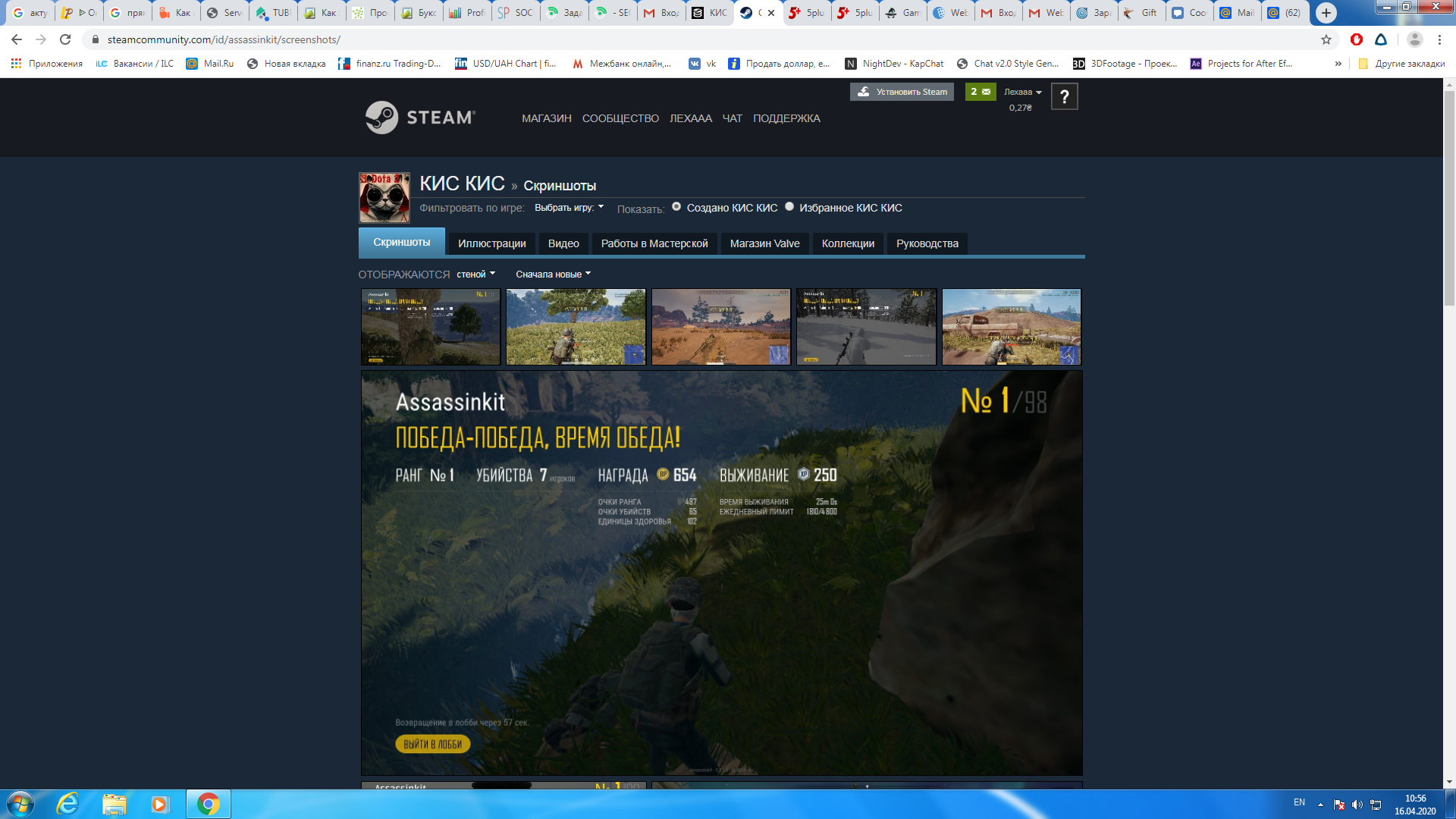Open the Windows Start button
The width and height of the screenshot is (1456, 819).
click(x=20, y=804)
